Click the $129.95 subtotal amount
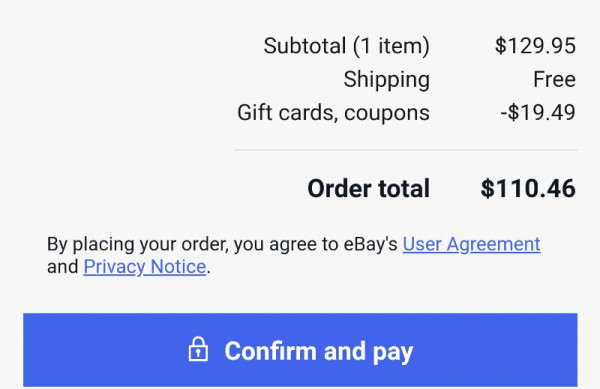 click(535, 46)
